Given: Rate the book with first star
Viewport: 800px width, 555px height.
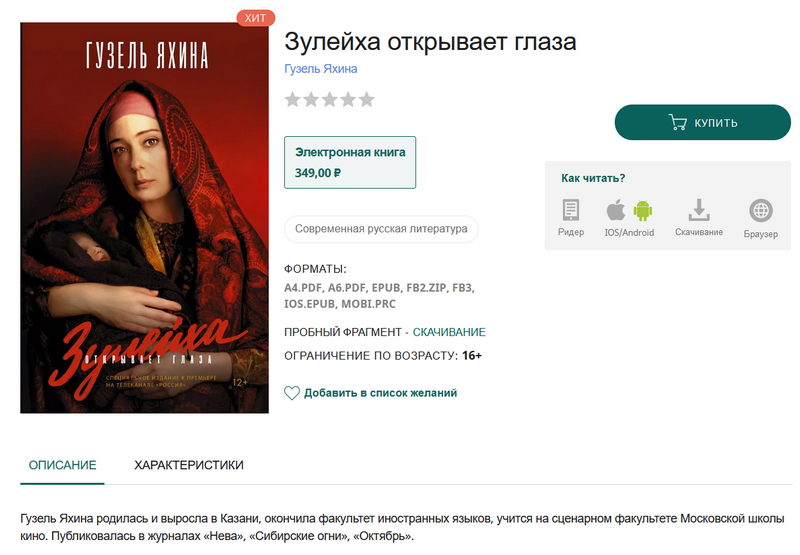Looking at the screenshot, I should tap(292, 99).
